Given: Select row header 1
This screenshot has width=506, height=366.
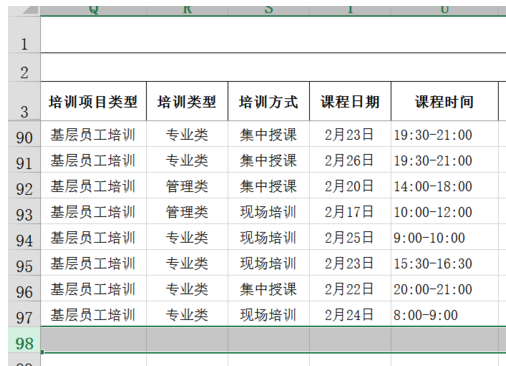Looking at the screenshot, I should click(24, 35).
